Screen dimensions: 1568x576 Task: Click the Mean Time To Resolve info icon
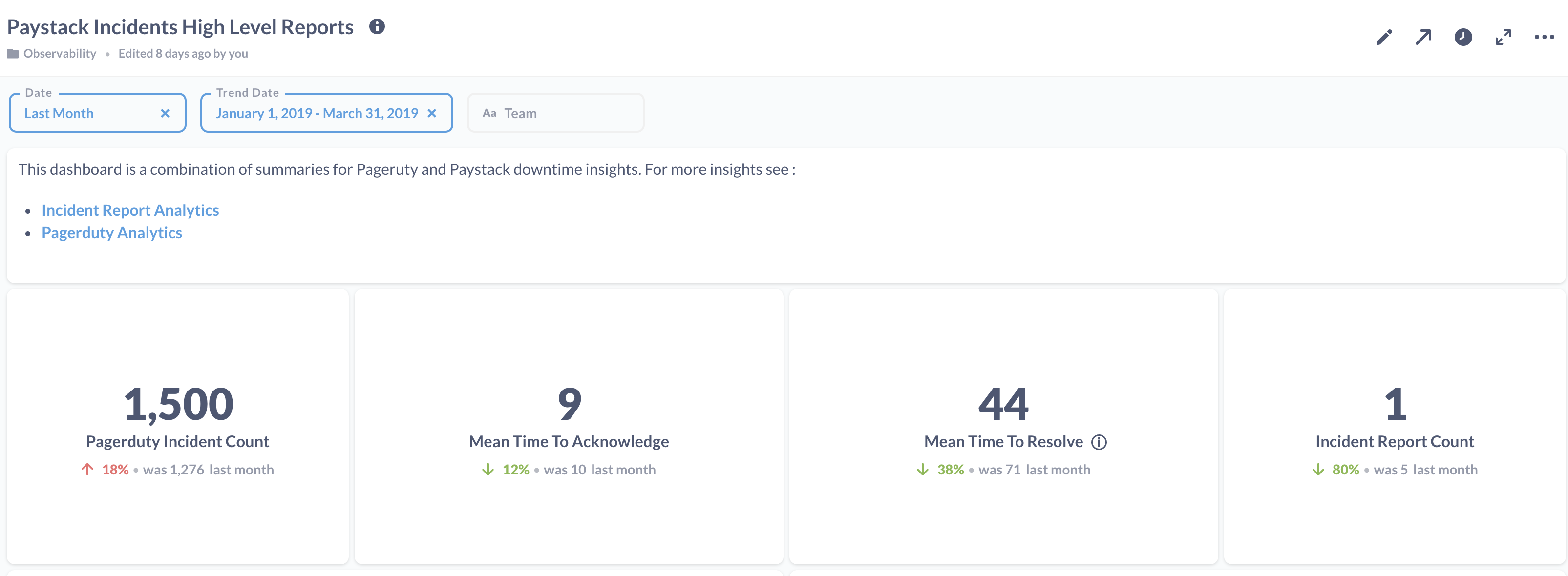1099,442
